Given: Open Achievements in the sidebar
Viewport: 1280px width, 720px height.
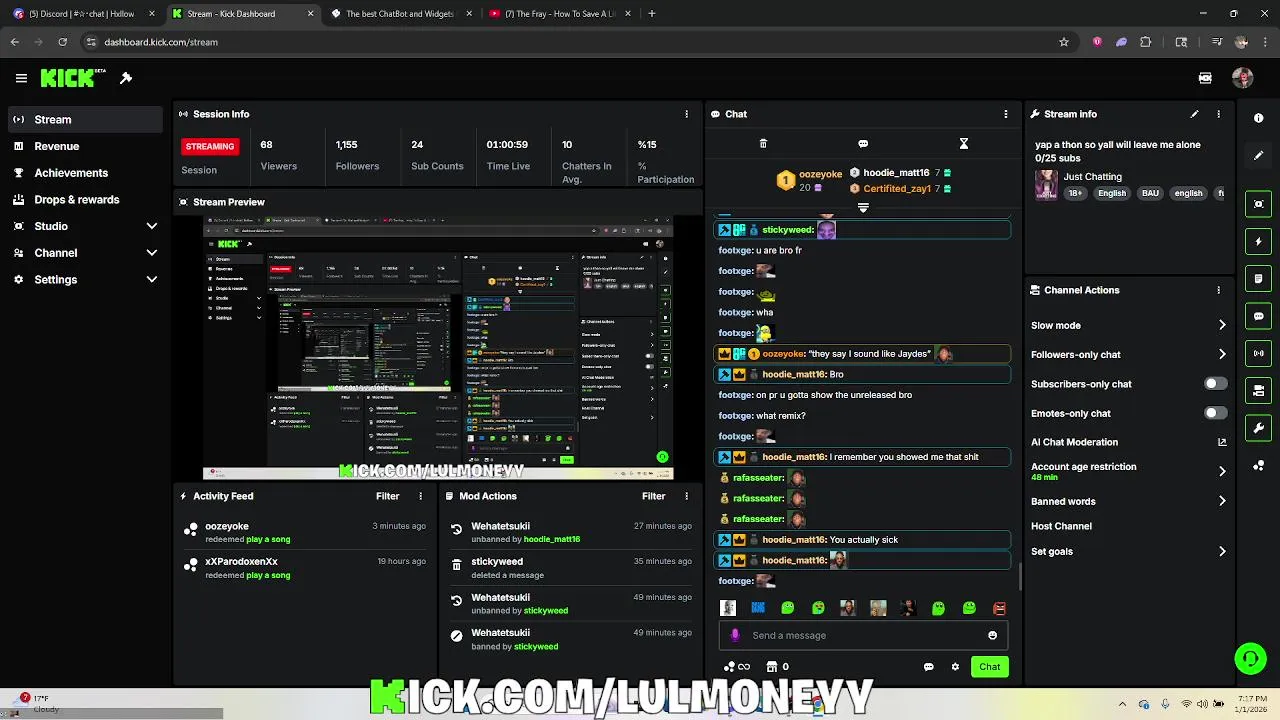Looking at the screenshot, I should tap(85, 173).
